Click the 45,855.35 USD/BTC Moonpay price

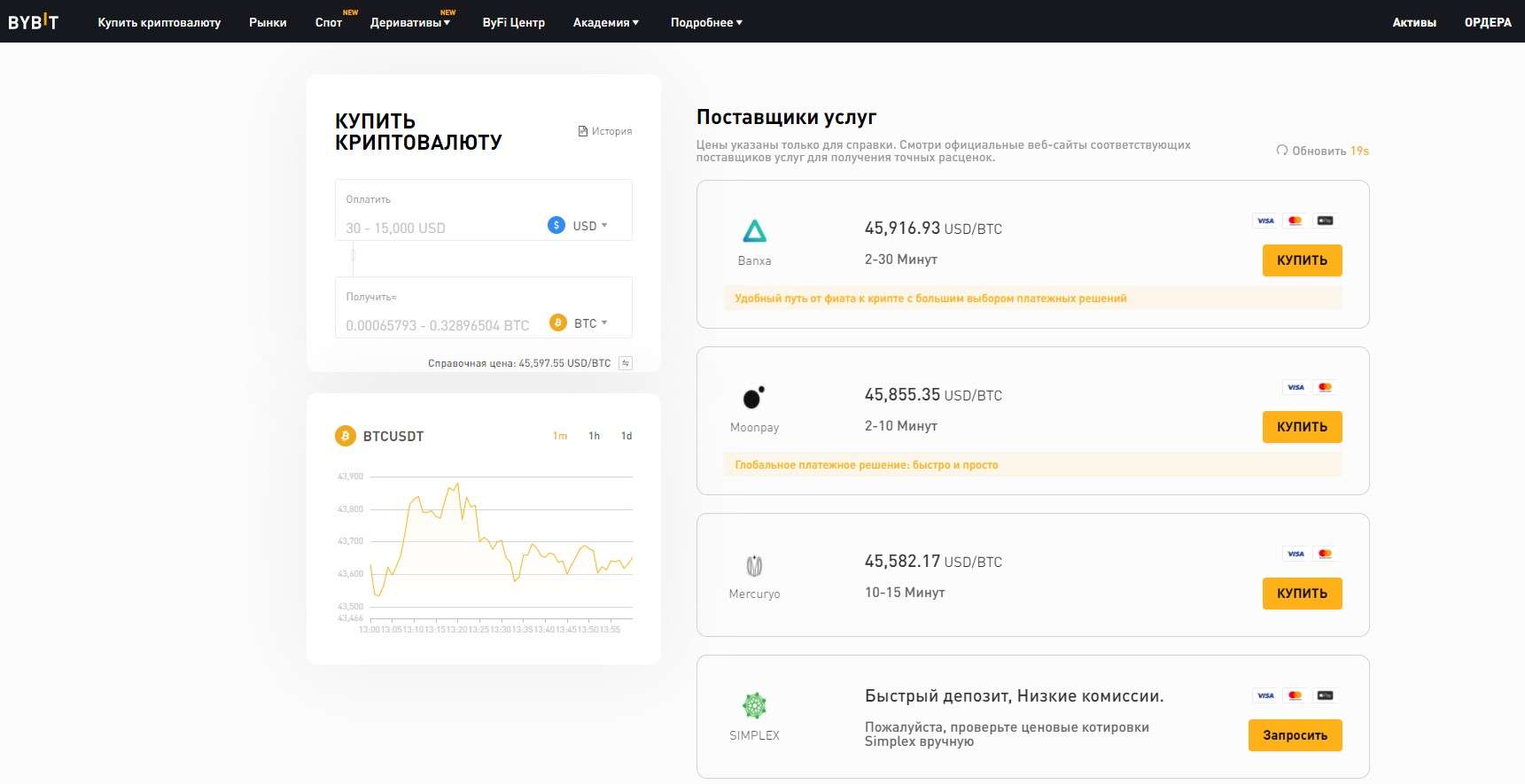(x=933, y=394)
